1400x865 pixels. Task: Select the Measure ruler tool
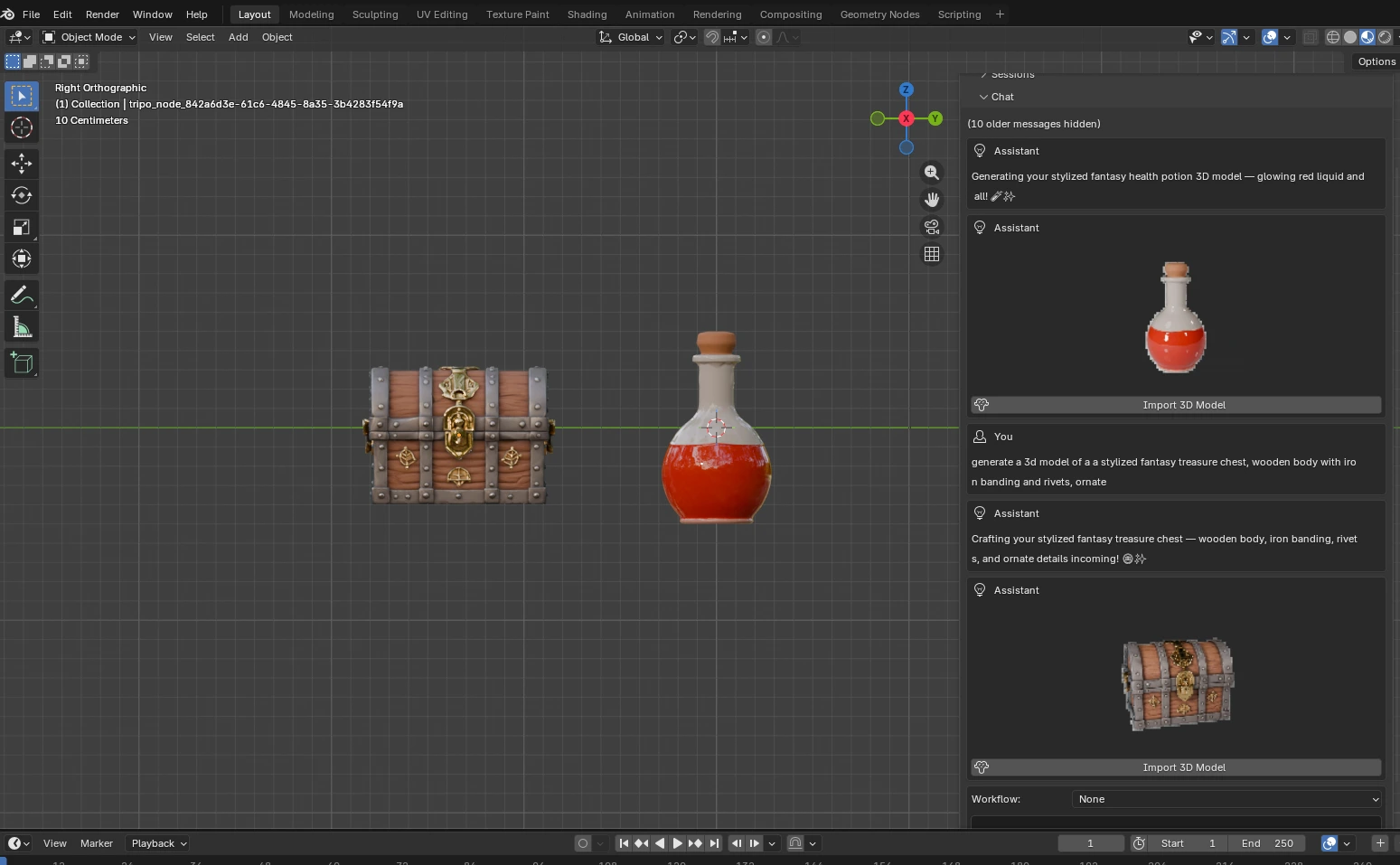(x=22, y=327)
